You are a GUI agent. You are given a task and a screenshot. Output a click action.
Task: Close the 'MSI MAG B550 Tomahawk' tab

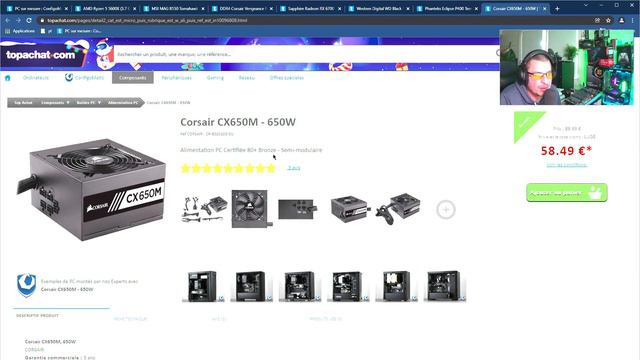coord(203,9)
